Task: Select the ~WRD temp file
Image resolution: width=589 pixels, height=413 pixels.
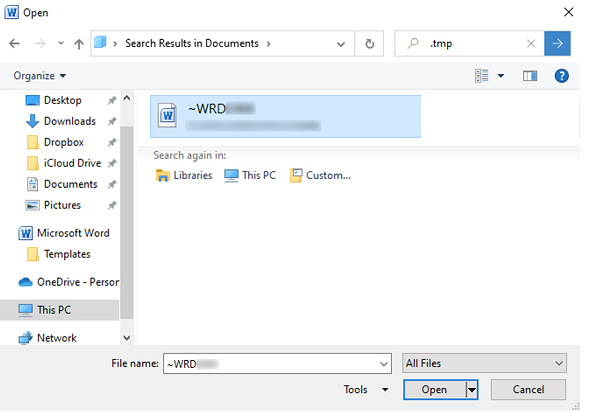Action: pos(285,116)
